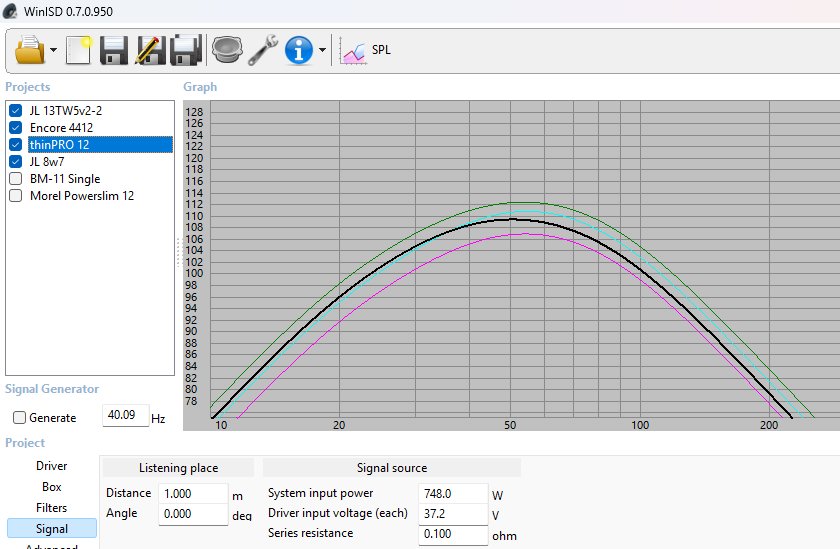Image resolution: width=840 pixels, height=549 pixels.
Task: Click the signal generator frequency field
Action: pyautogui.click(x=125, y=415)
